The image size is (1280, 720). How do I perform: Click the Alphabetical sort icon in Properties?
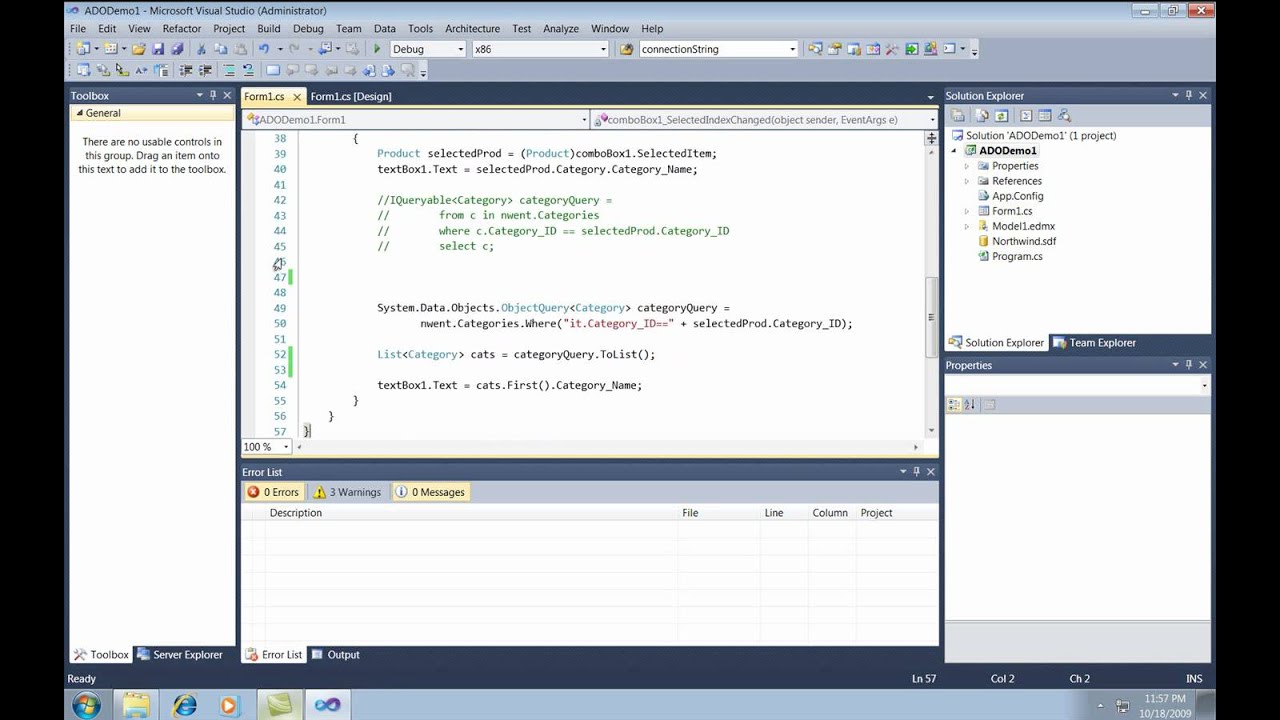point(969,405)
